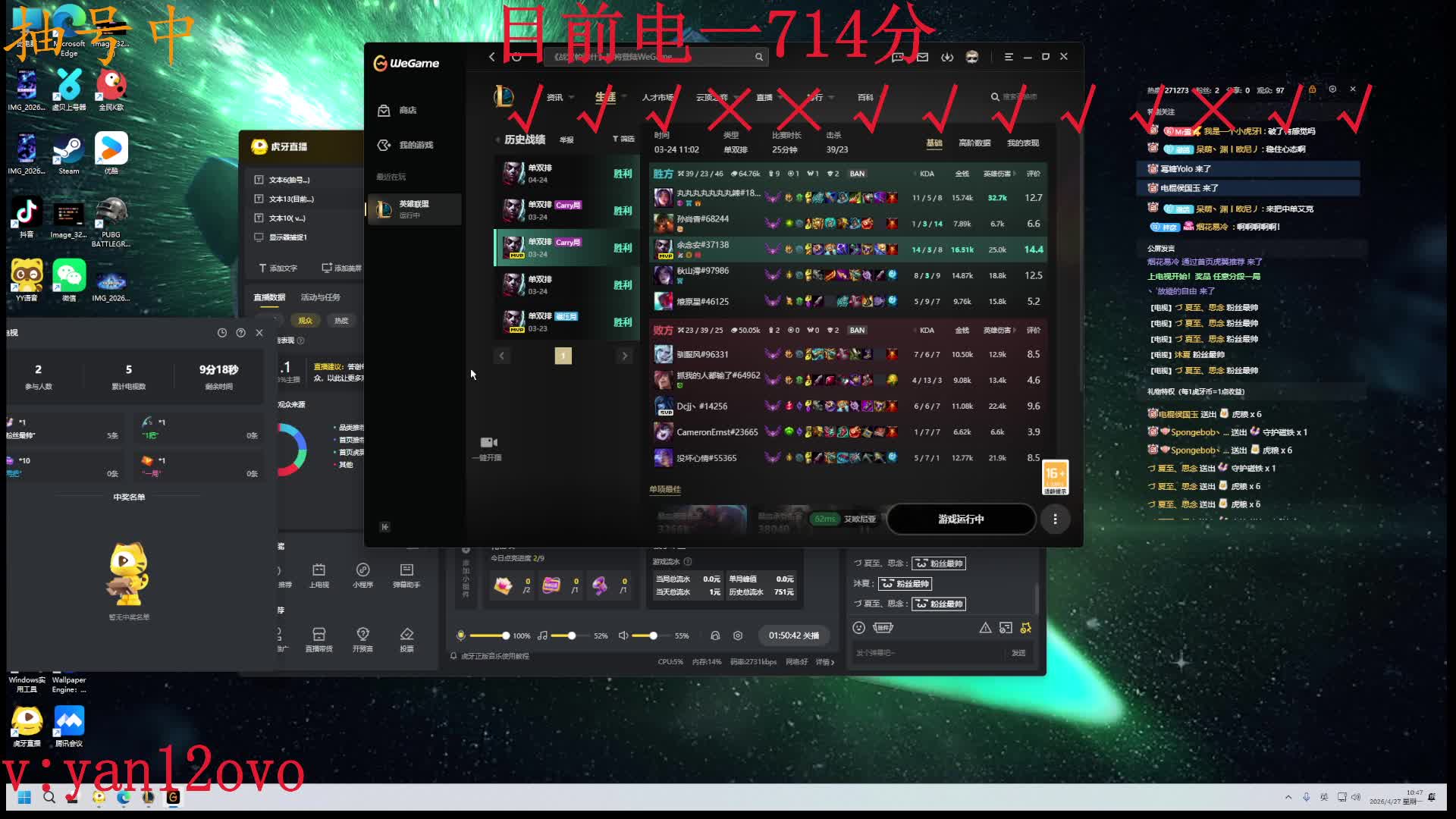Open three-dot menu beside 游戏运行中
Viewport: 1456px width, 819px height.
click(1055, 519)
